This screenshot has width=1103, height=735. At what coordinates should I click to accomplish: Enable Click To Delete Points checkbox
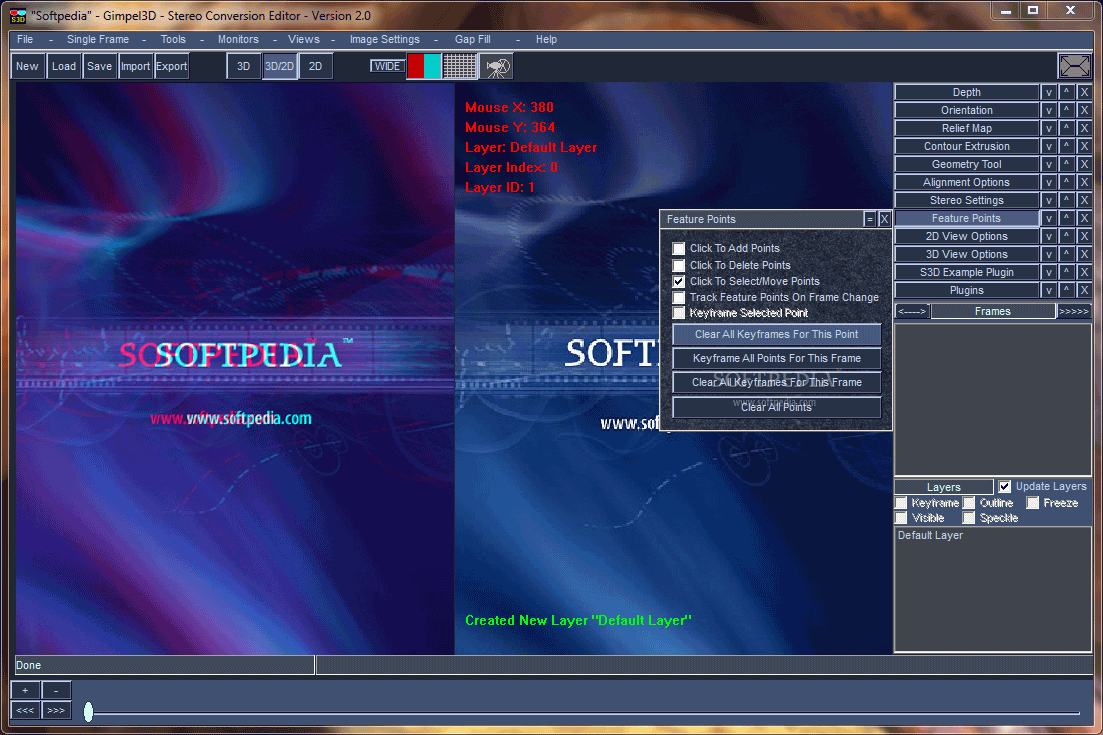pyautogui.click(x=679, y=265)
